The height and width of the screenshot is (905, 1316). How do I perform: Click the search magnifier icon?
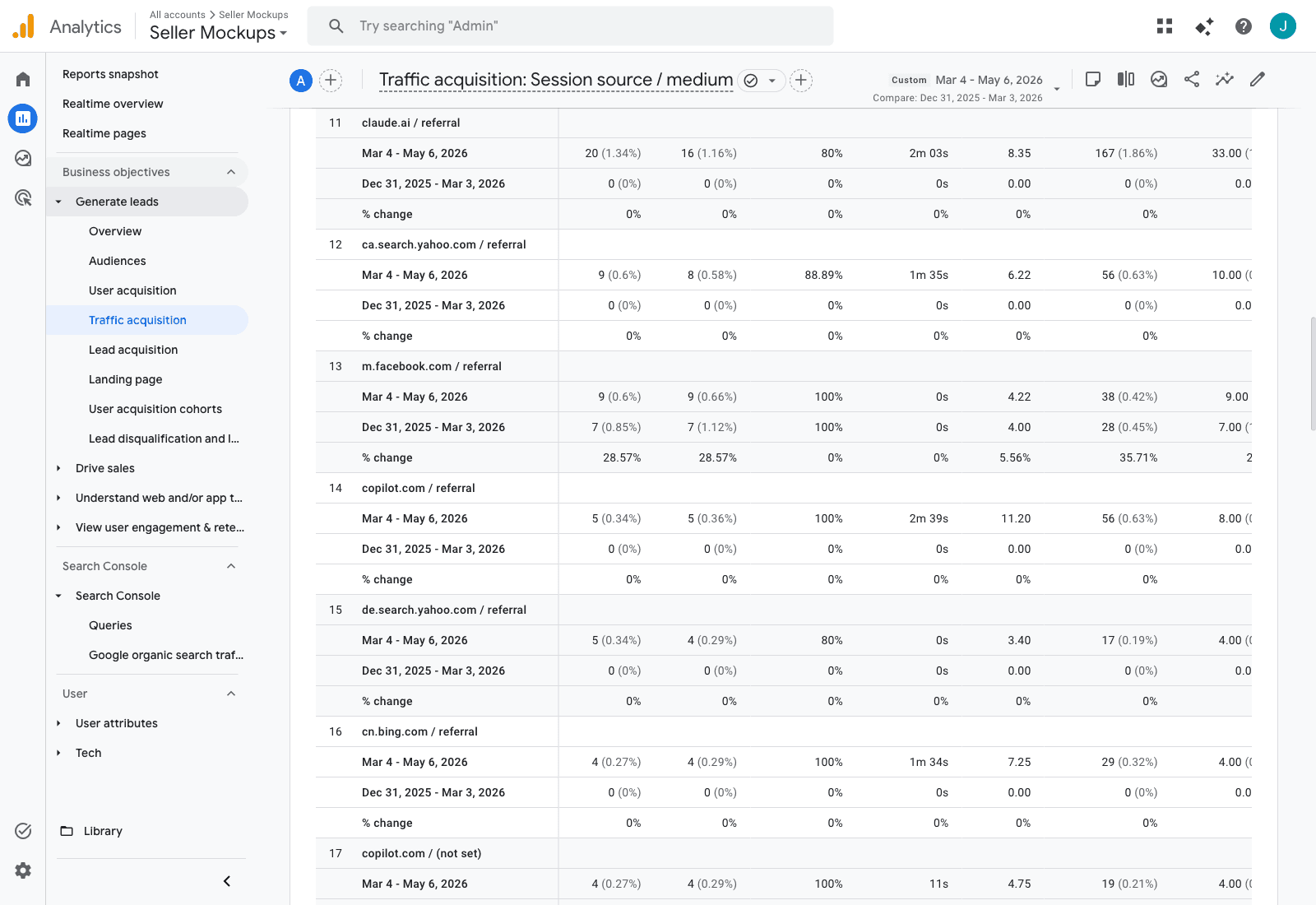(336, 26)
